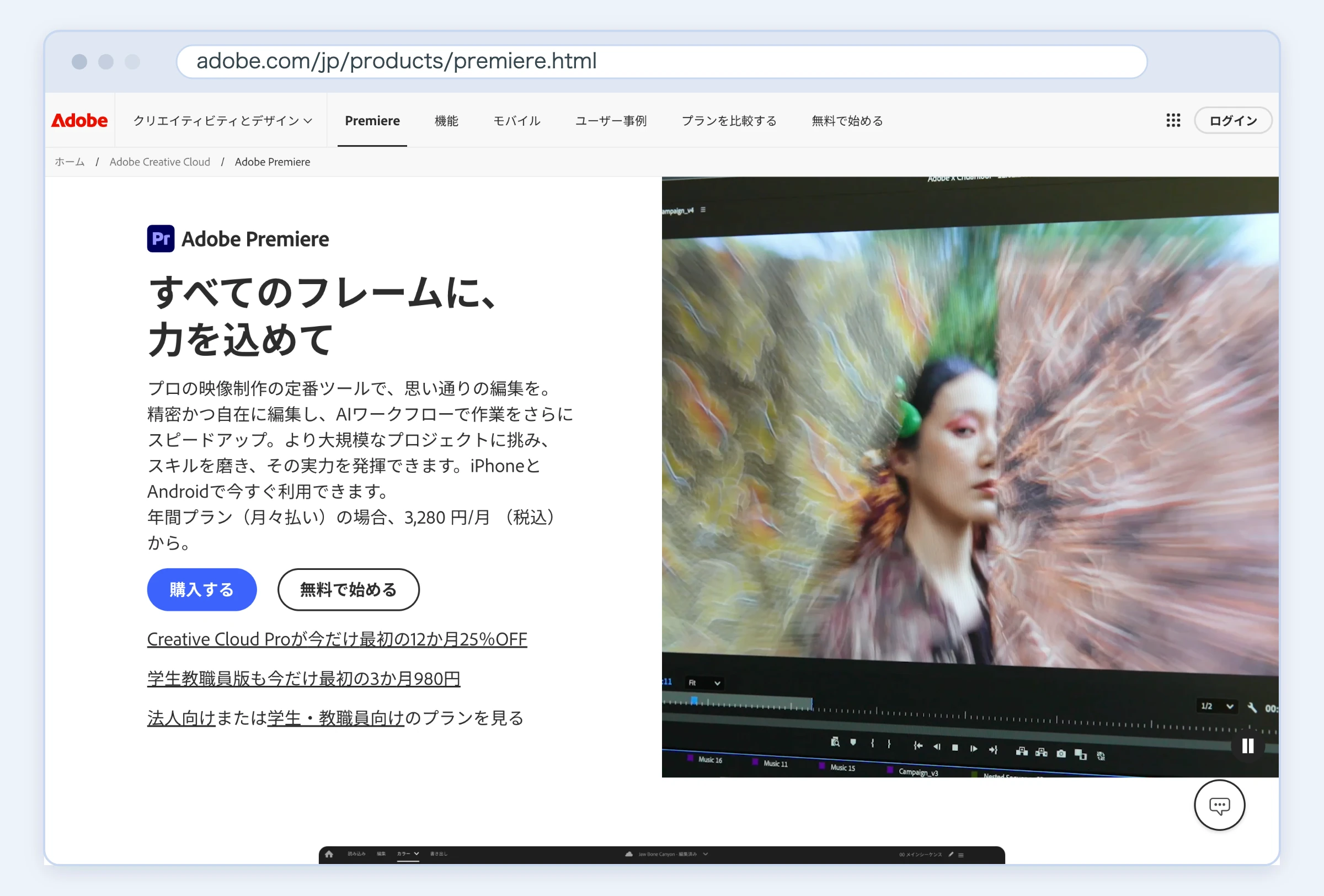
Task: Open the 学生・教職員向け plan link
Action: [x=335, y=717]
